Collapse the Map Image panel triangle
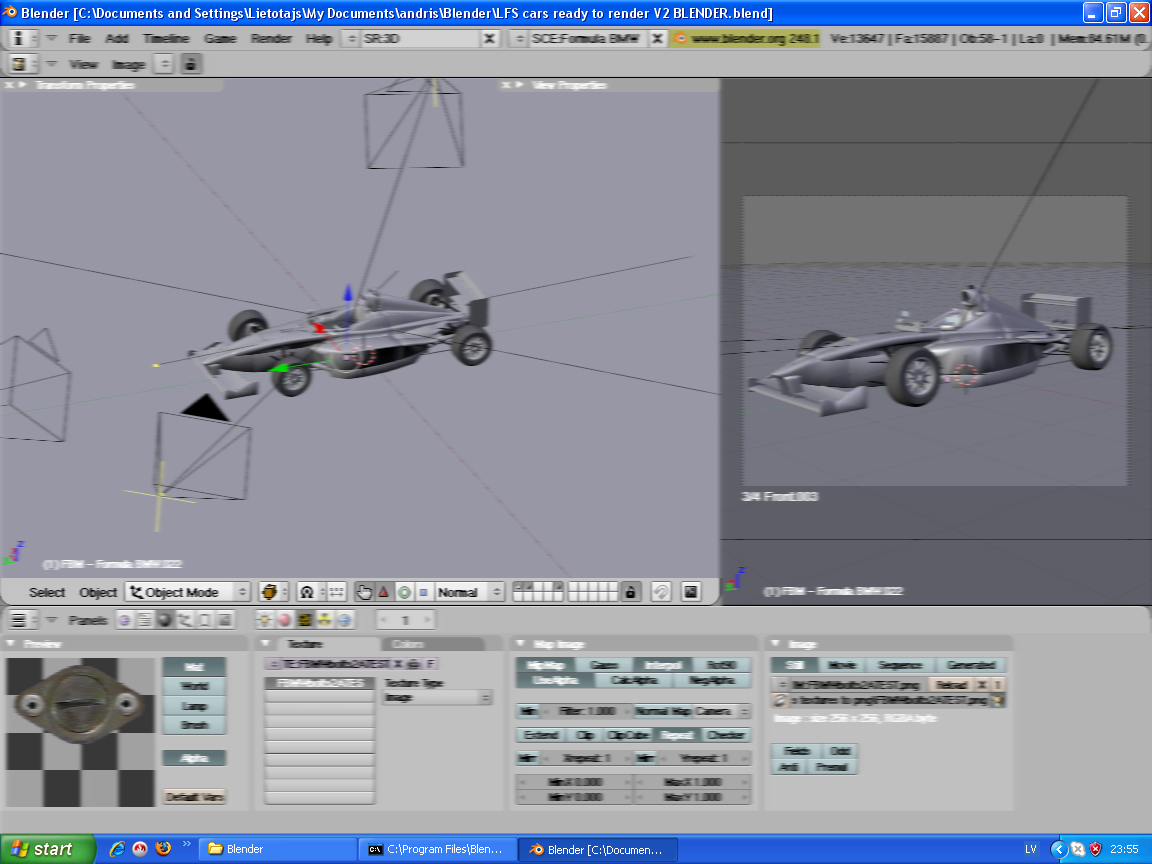The height and width of the screenshot is (864, 1152). [521, 644]
